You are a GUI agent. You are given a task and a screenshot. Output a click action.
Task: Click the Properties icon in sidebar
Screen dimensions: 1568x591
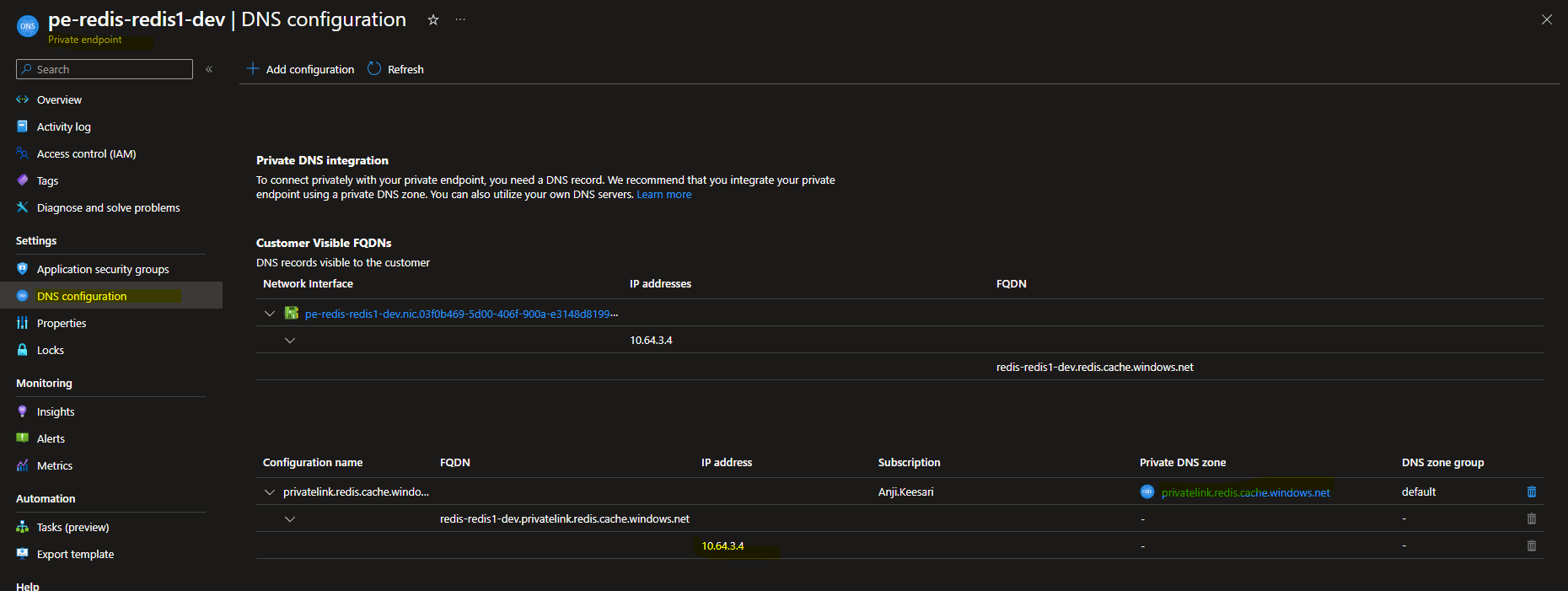(x=23, y=323)
